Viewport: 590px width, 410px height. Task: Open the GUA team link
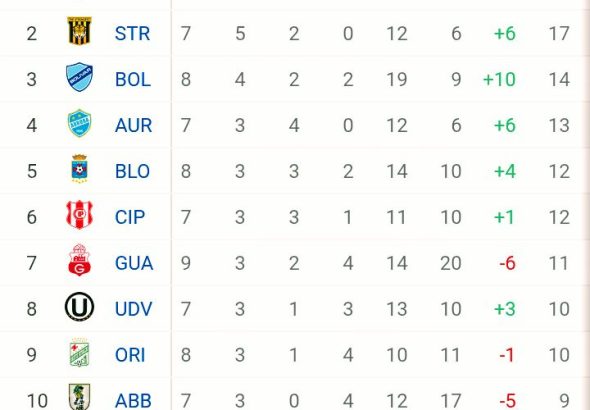(134, 263)
